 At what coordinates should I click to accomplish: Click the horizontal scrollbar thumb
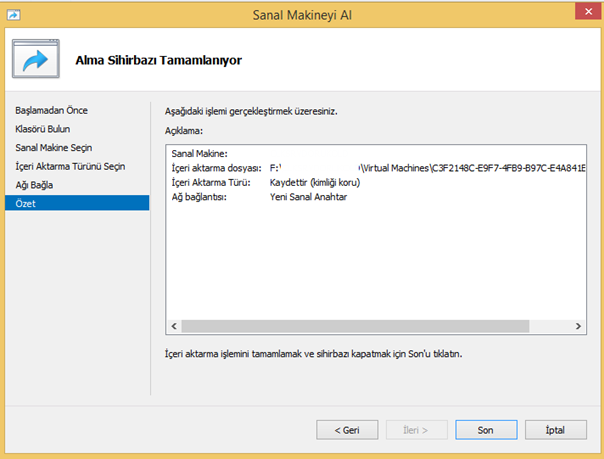pyautogui.click(x=355, y=326)
